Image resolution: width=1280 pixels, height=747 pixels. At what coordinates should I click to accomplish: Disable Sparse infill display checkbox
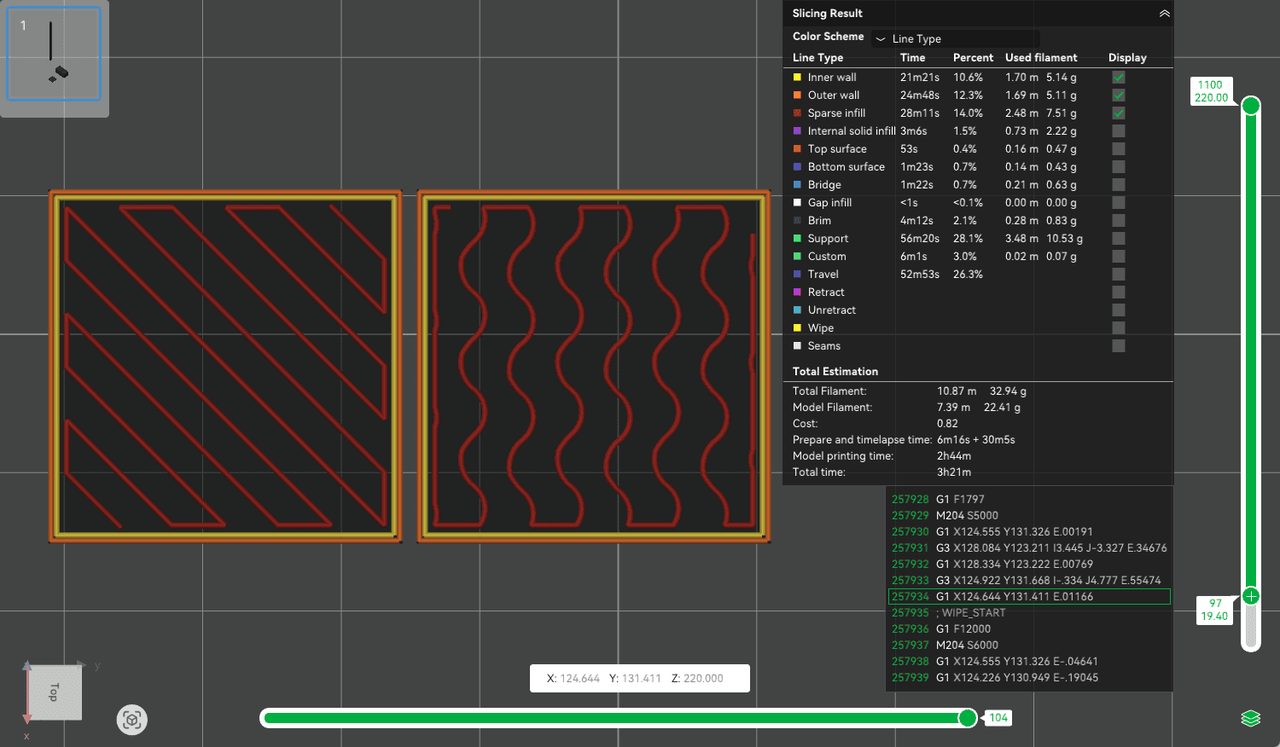pos(1118,113)
